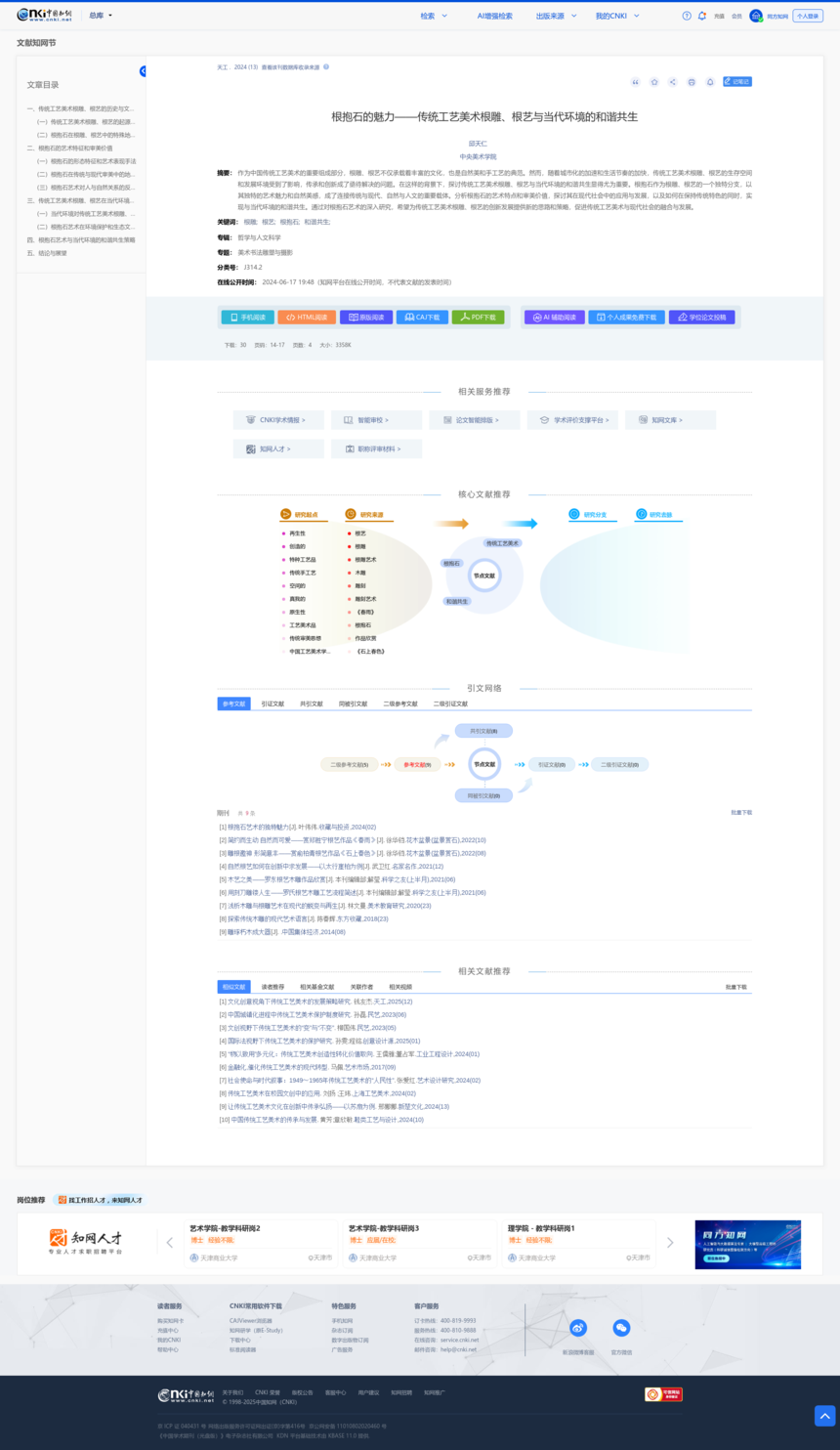Expand the 出版来源 dropdown menu

[x=556, y=16]
